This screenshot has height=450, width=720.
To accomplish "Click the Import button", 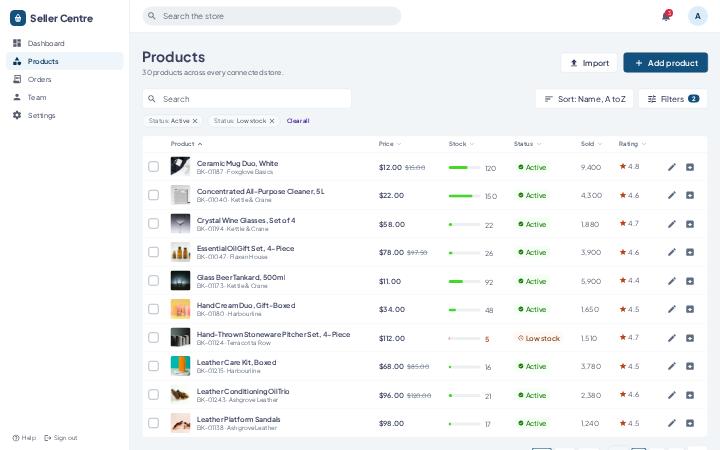I will [x=589, y=63].
